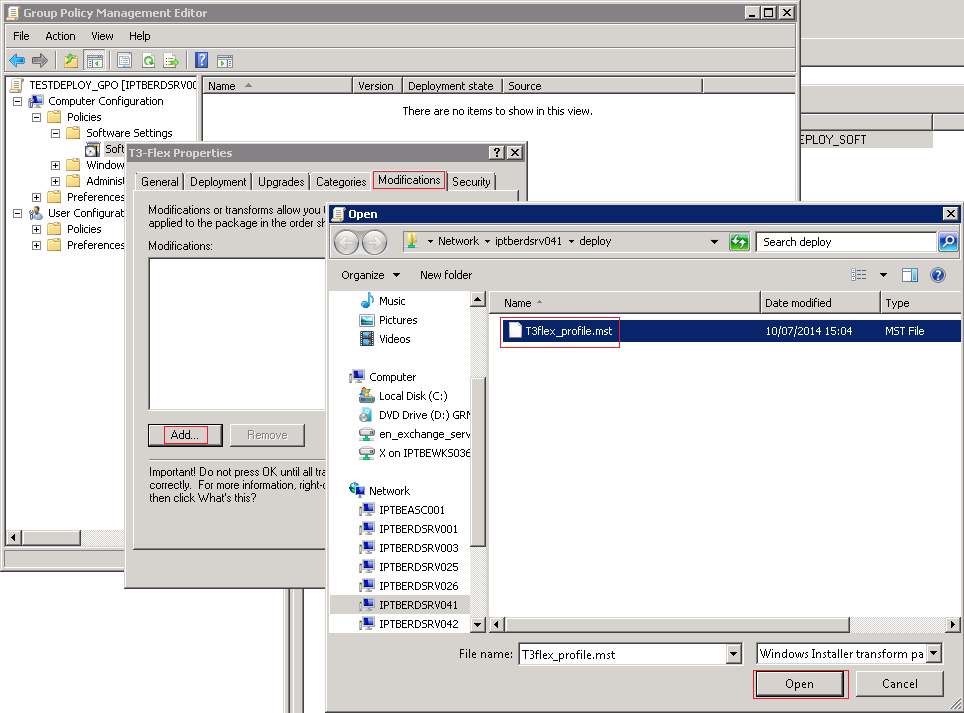Open the File menu
The height and width of the screenshot is (713, 964).
tap(22, 36)
